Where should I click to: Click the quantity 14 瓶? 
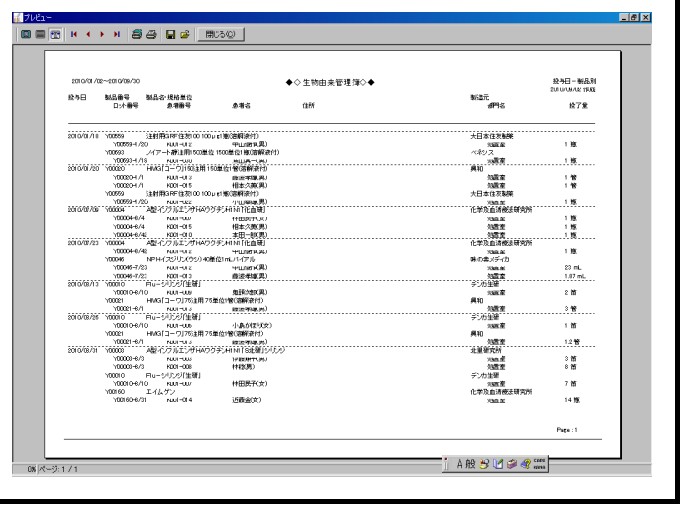click(x=572, y=400)
